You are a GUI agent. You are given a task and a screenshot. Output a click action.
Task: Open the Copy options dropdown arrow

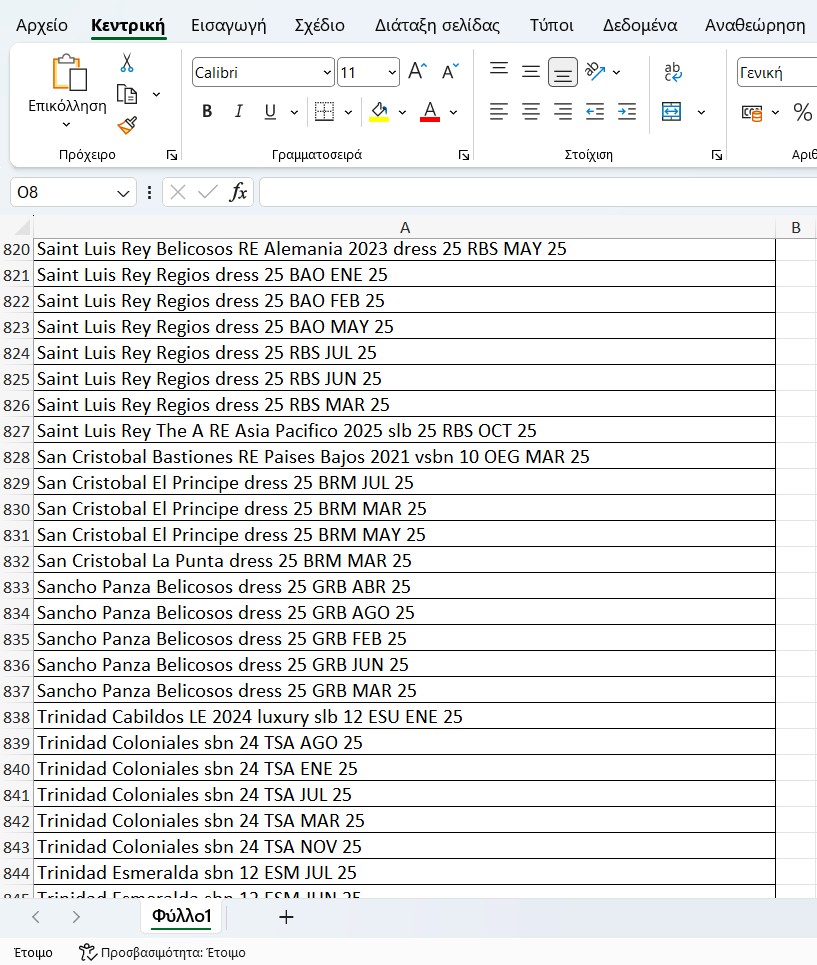156,94
